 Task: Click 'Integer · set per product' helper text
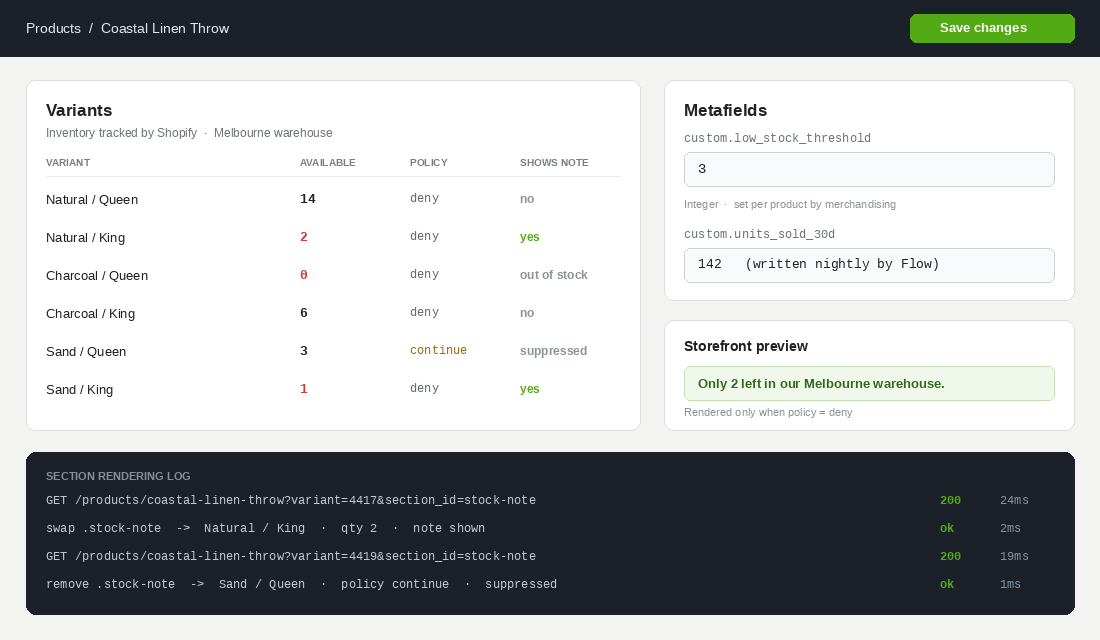coord(790,204)
